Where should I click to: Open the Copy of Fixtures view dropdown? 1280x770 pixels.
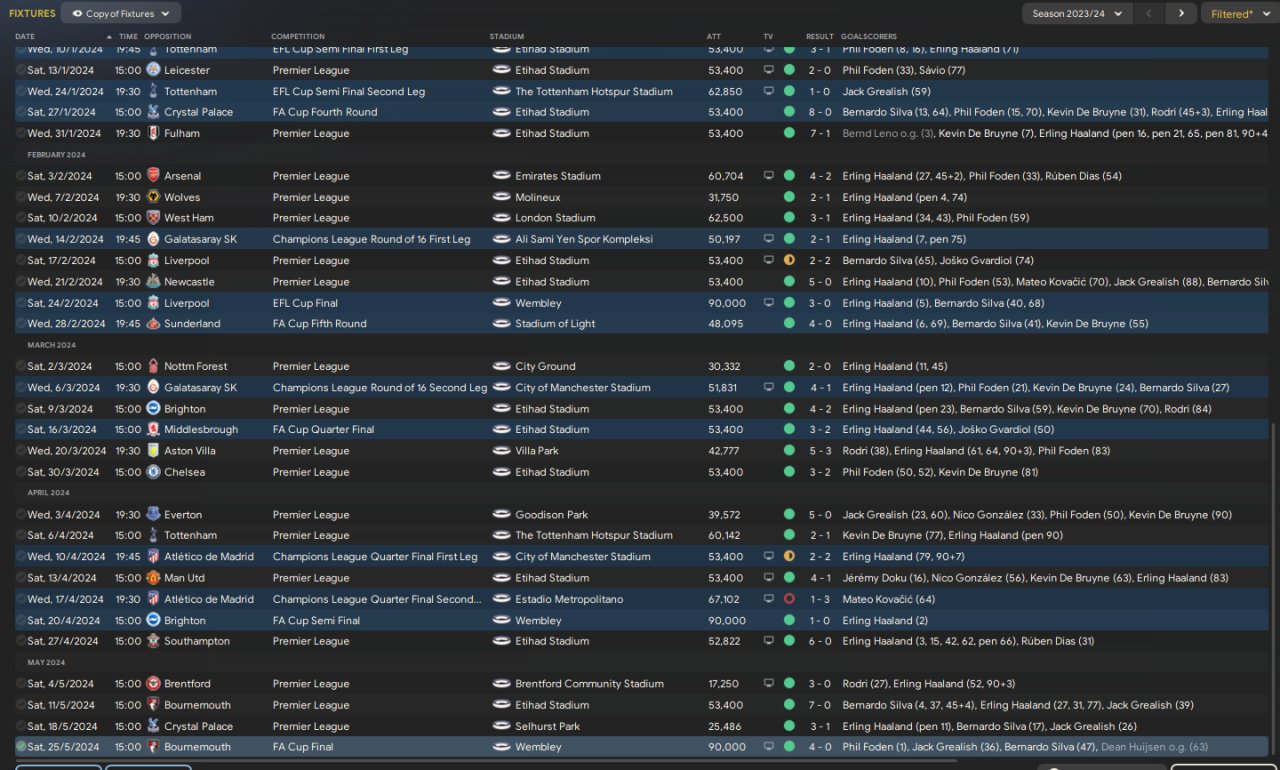[121, 13]
